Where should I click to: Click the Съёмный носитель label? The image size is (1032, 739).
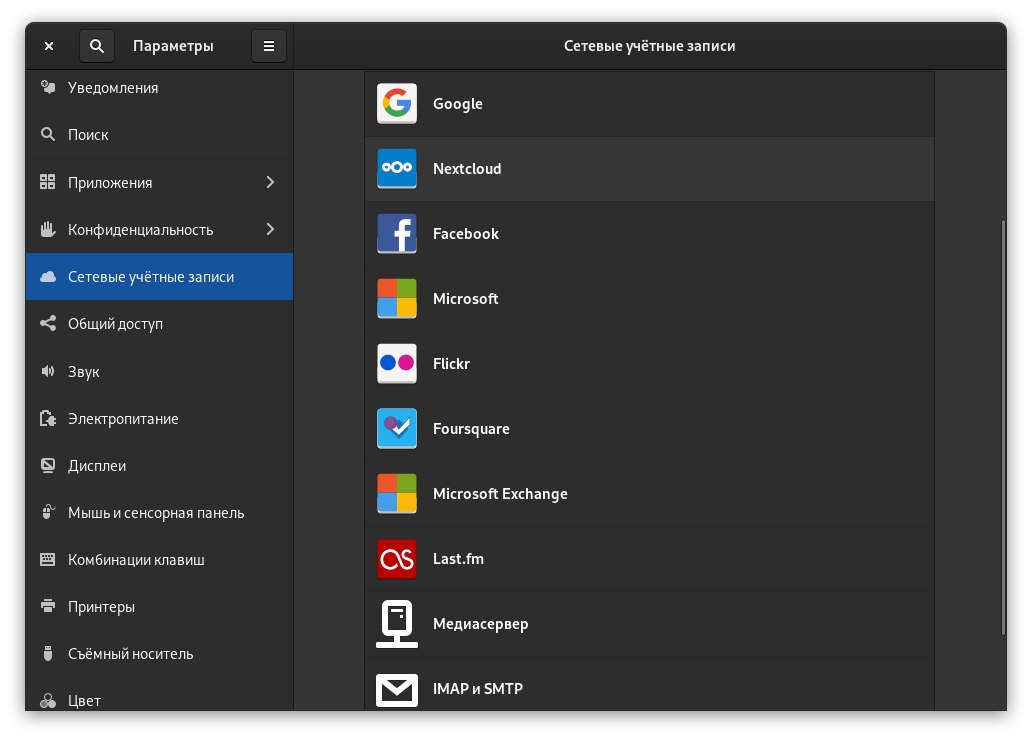point(130,653)
